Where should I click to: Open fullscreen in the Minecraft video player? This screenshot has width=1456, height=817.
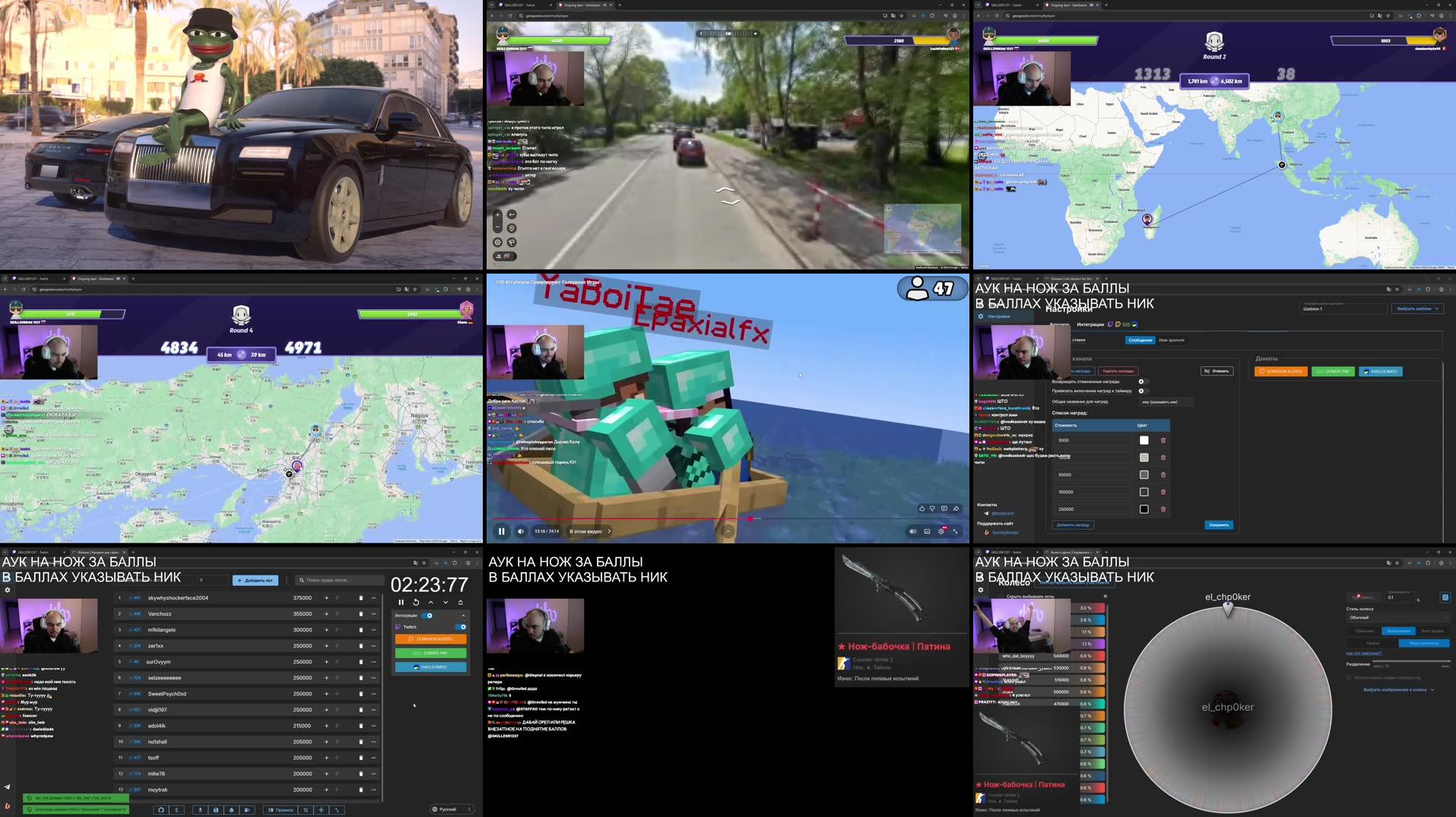coord(956,531)
